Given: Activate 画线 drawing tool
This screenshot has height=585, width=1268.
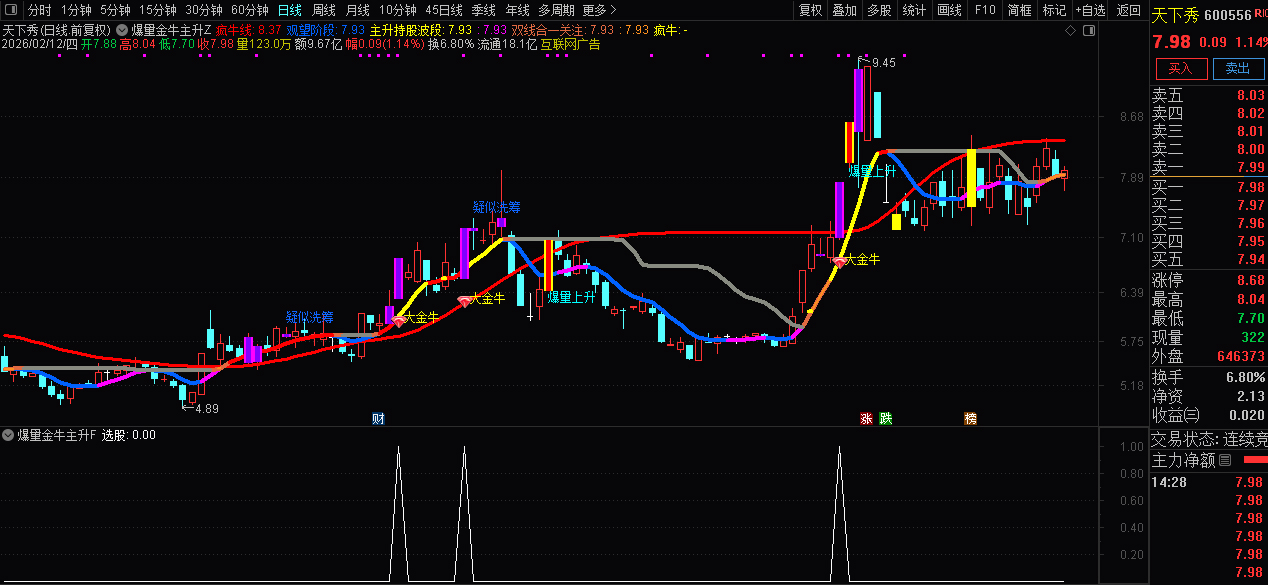Looking at the screenshot, I should coord(949,10).
